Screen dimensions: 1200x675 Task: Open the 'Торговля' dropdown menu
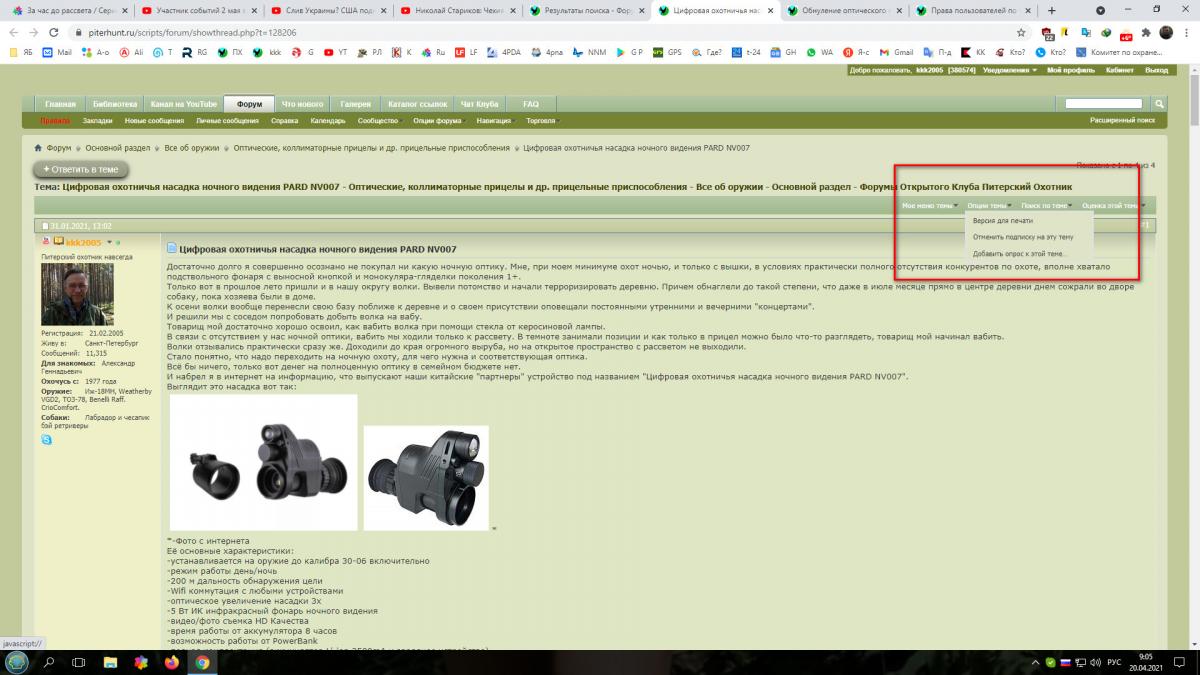(543, 121)
